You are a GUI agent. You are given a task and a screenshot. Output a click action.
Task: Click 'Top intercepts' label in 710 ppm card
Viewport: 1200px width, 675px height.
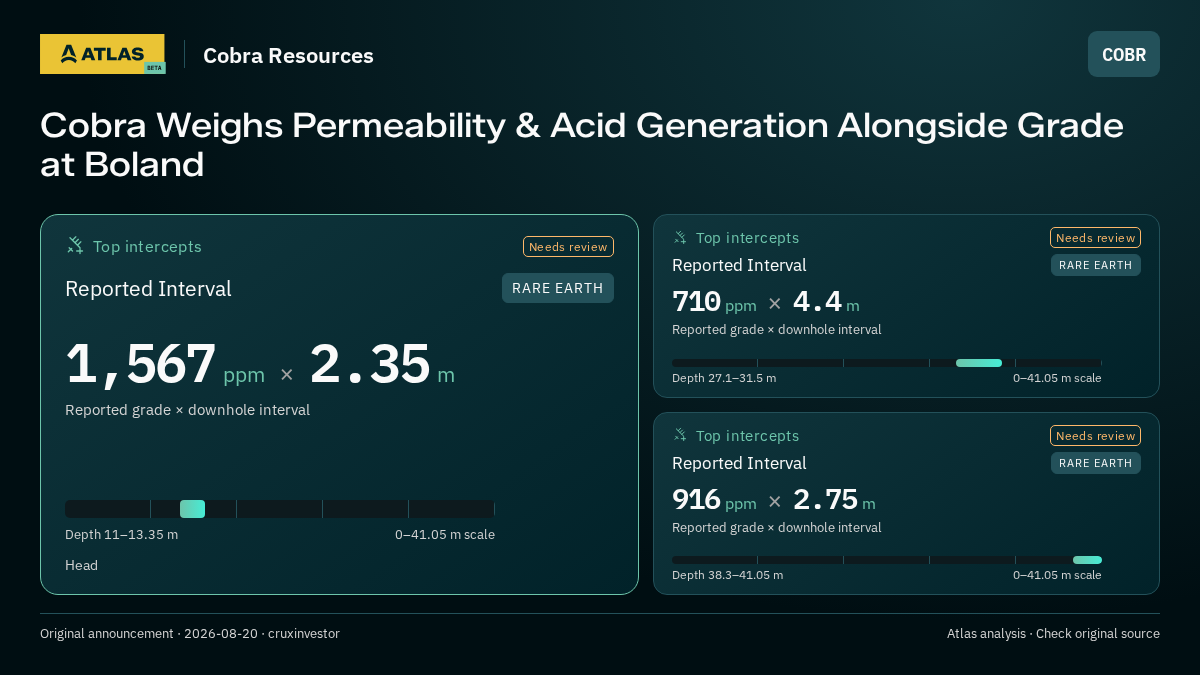(x=747, y=238)
